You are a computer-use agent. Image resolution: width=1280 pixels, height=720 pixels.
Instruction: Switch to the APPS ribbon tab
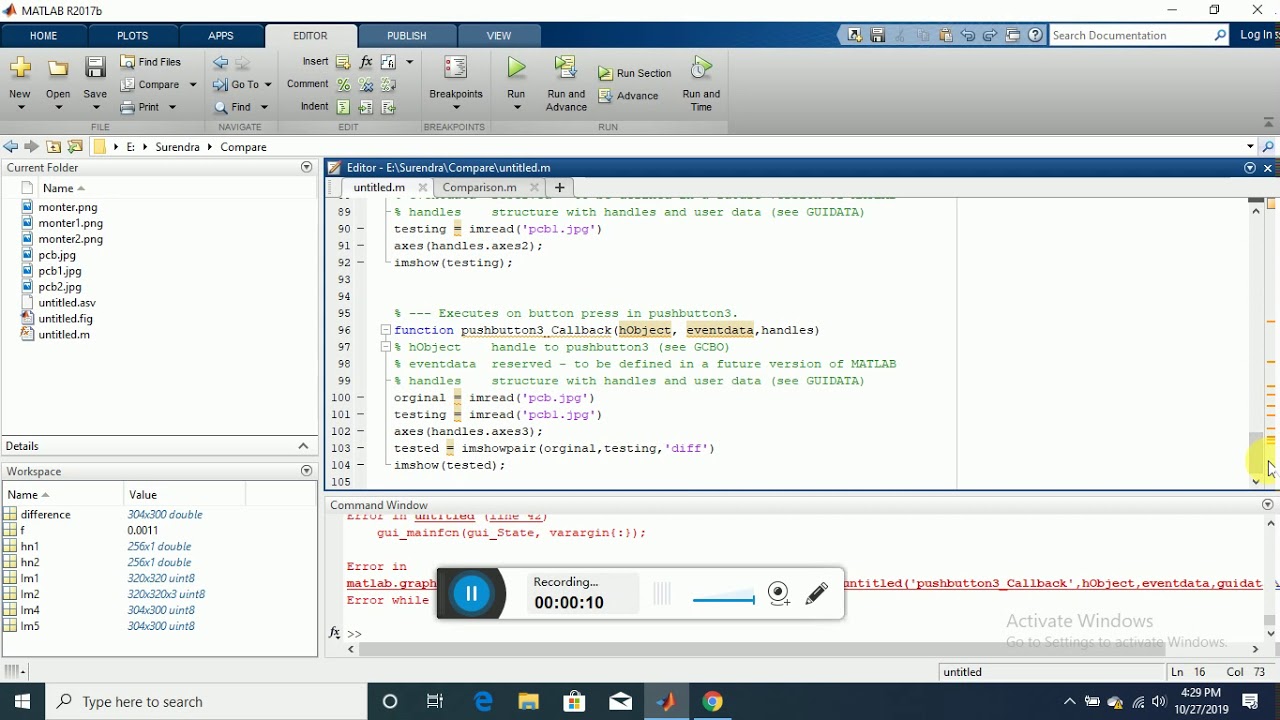[221, 36]
